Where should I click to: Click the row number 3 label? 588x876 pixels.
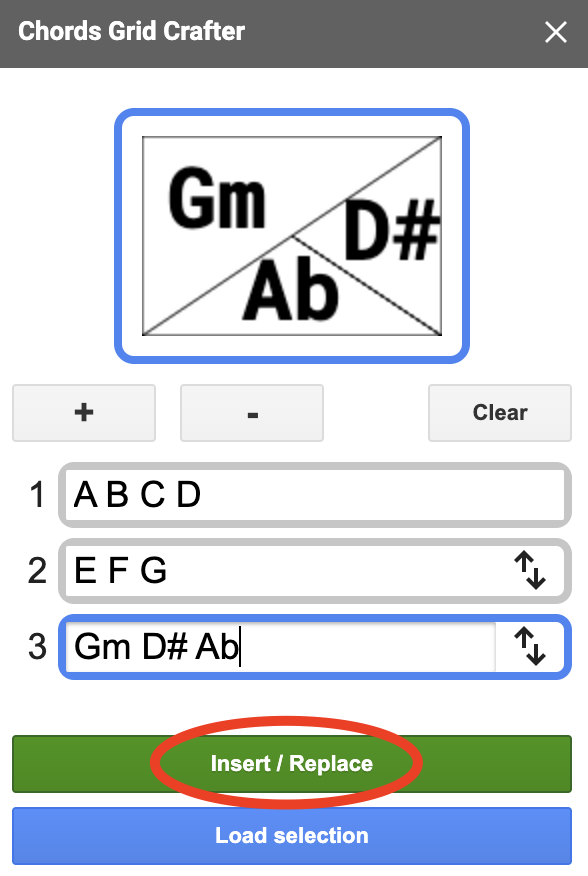click(x=37, y=647)
